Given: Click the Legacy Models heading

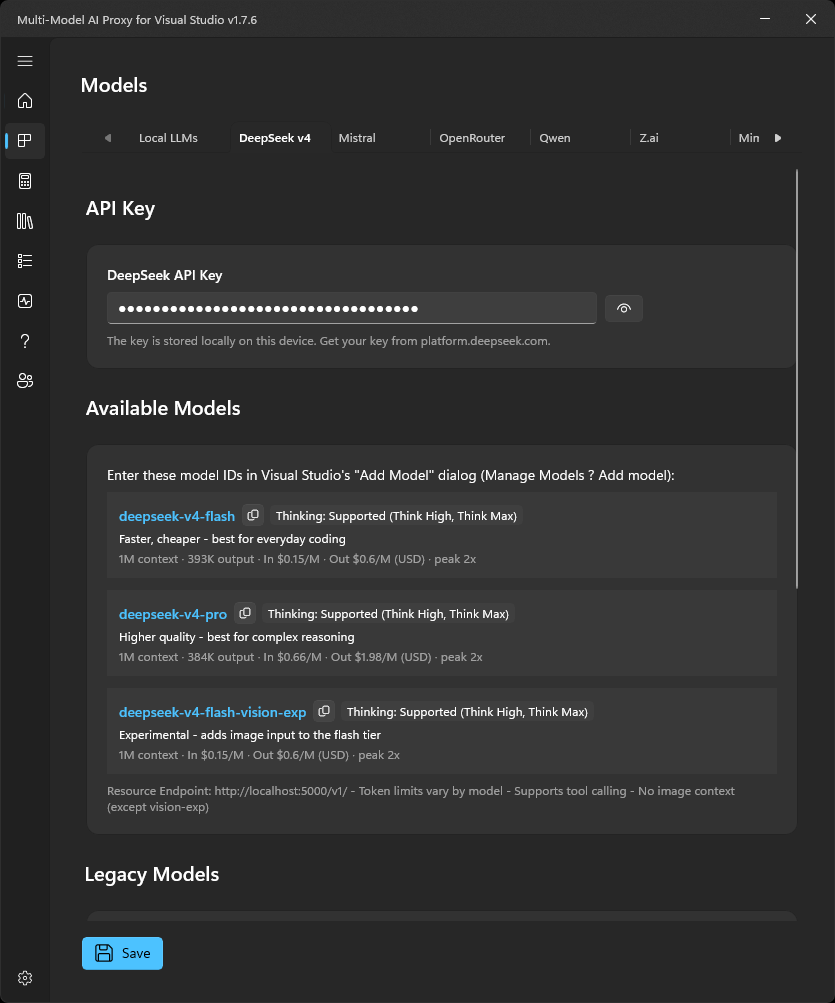Looking at the screenshot, I should point(152,874).
